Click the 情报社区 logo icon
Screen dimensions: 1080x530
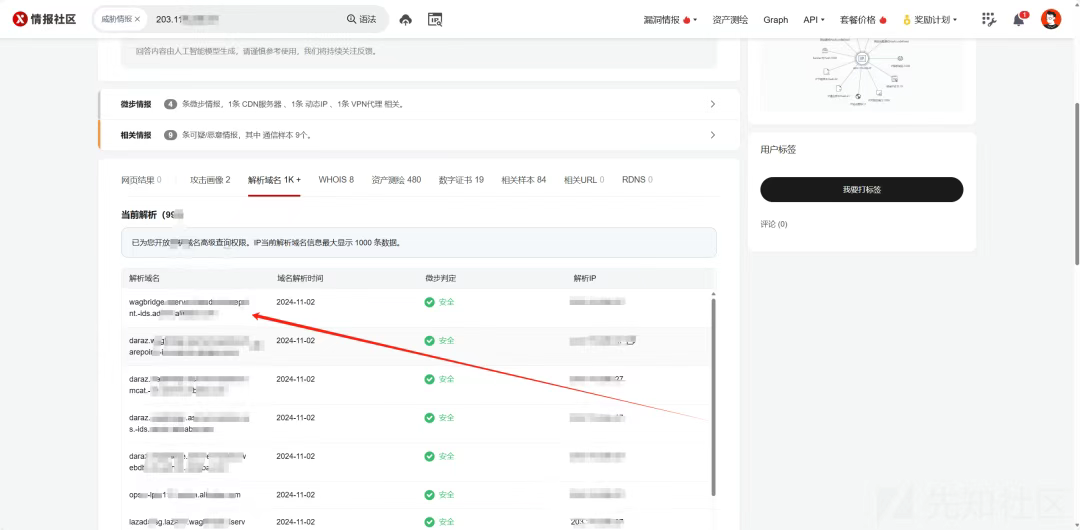click(20, 19)
